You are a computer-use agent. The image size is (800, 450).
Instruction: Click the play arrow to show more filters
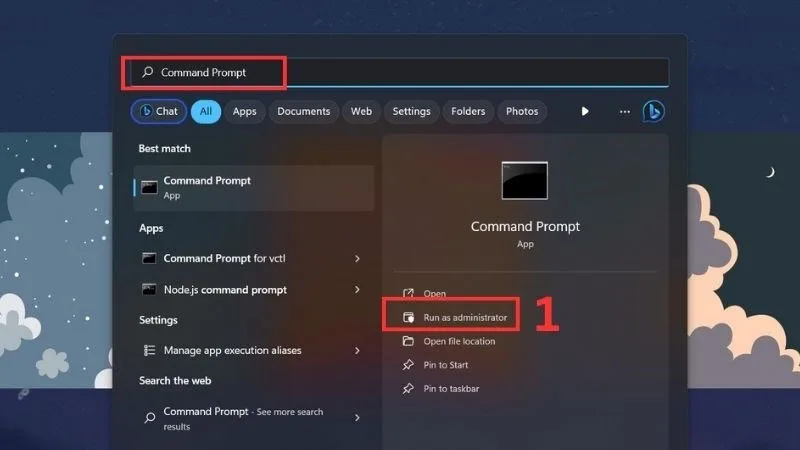click(585, 111)
